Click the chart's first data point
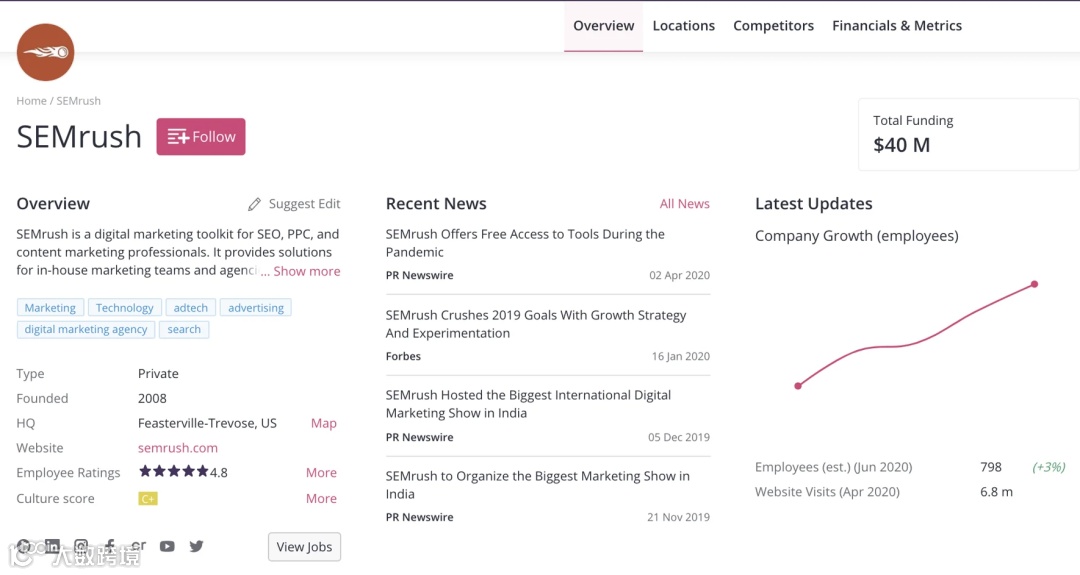The height and width of the screenshot is (575, 1080). tap(798, 386)
